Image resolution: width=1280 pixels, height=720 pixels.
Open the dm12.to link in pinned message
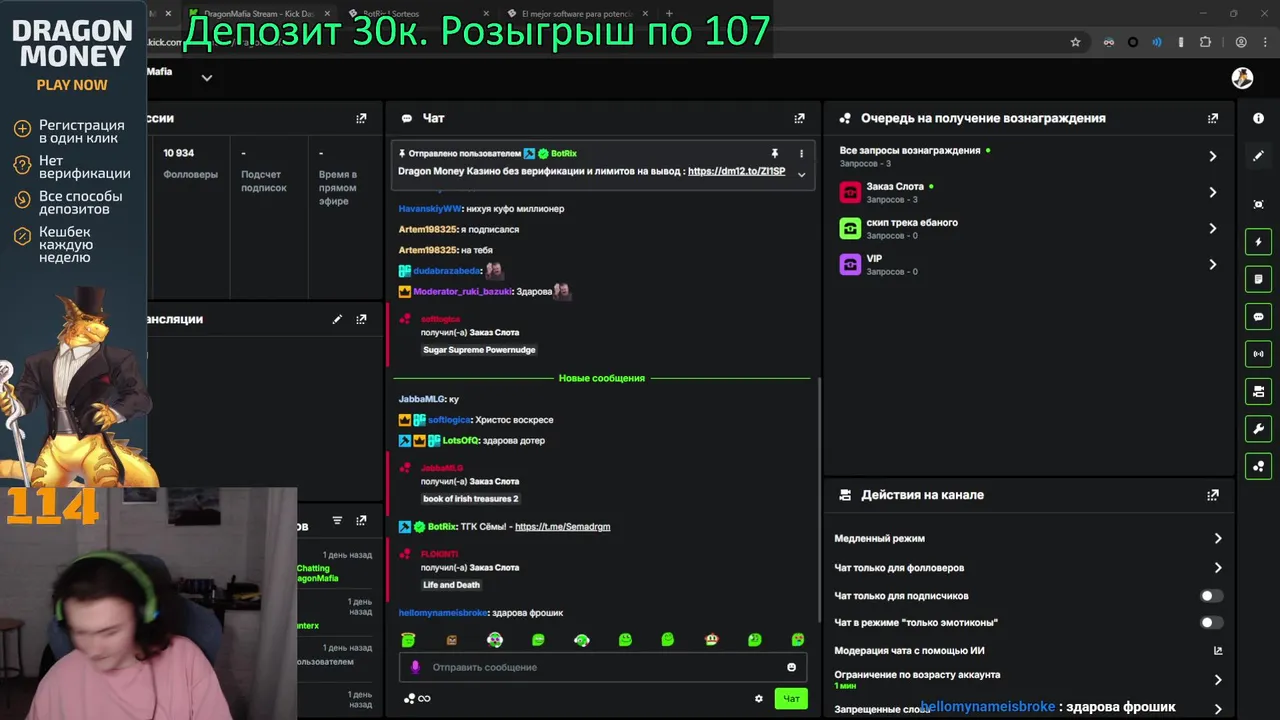[x=737, y=171]
